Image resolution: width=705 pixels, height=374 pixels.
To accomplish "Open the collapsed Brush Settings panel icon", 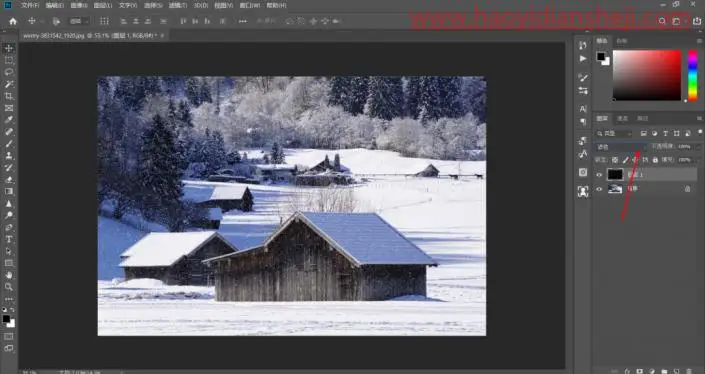I will pyautogui.click(x=583, y=77).
